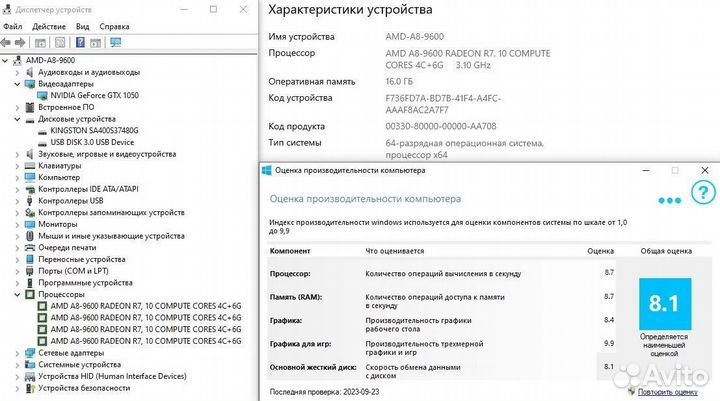Click the device code F736FD7A value
Screen dimensions: 720x401
[443, 104]
